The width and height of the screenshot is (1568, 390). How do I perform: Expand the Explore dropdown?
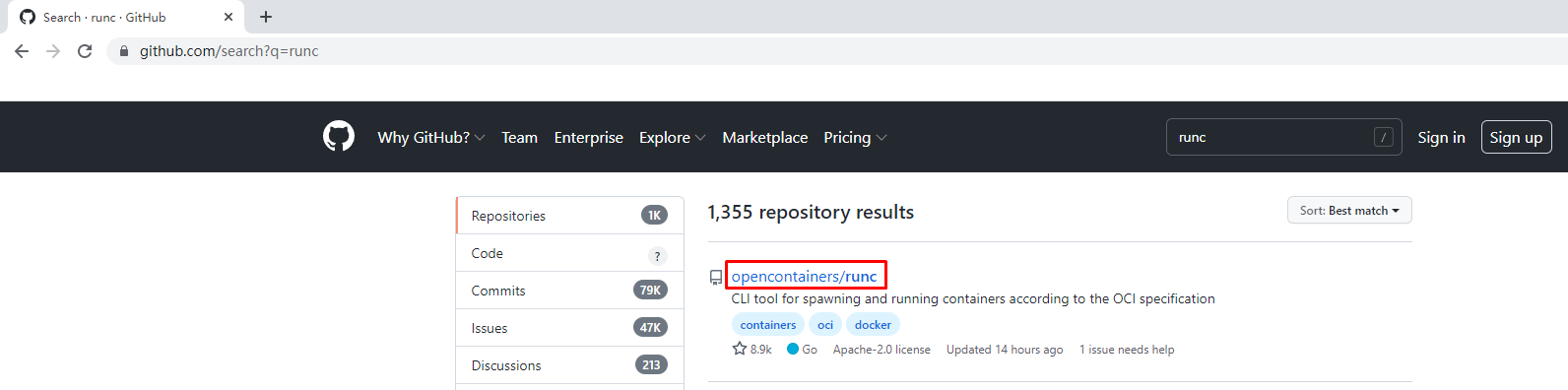tap(672, 138)
